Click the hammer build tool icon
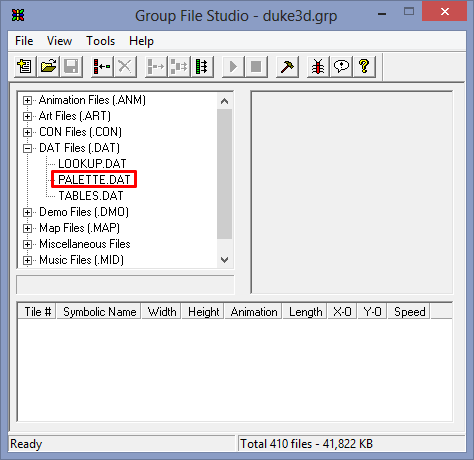The image size is (474, 460). coord(287,67)
